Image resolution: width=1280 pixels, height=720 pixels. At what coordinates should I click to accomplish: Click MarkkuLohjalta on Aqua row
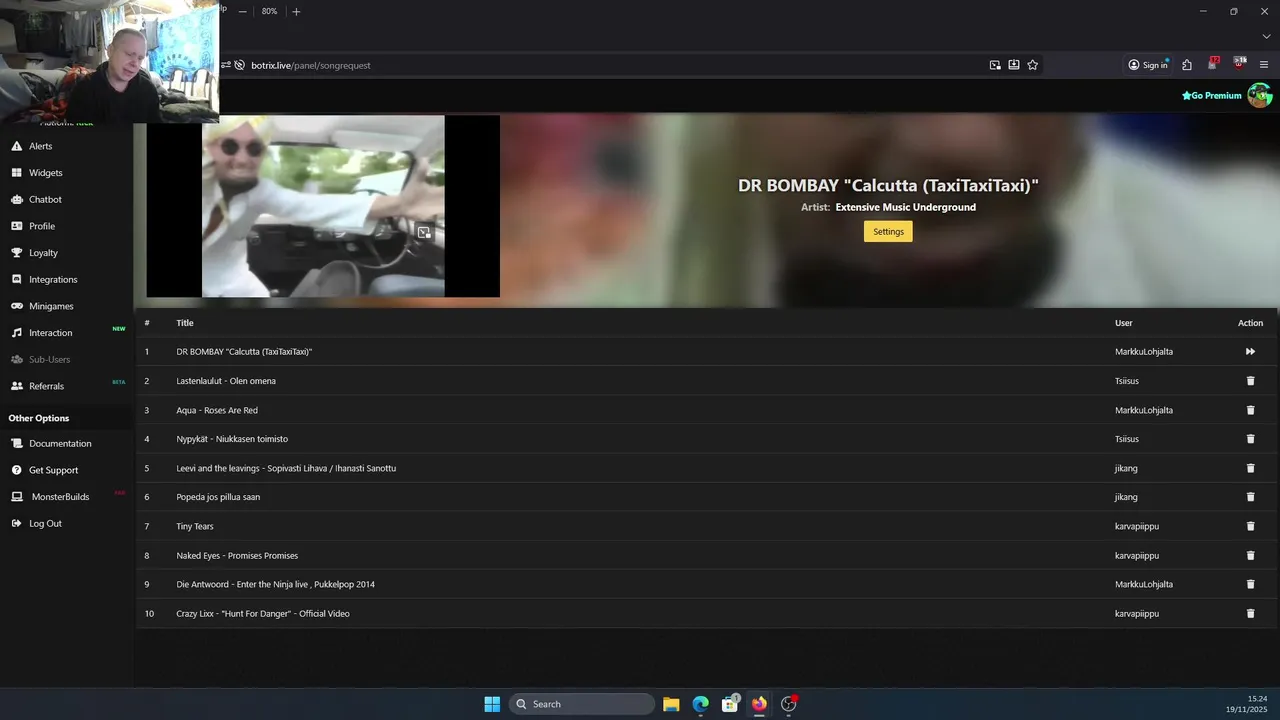(1144, 410)
